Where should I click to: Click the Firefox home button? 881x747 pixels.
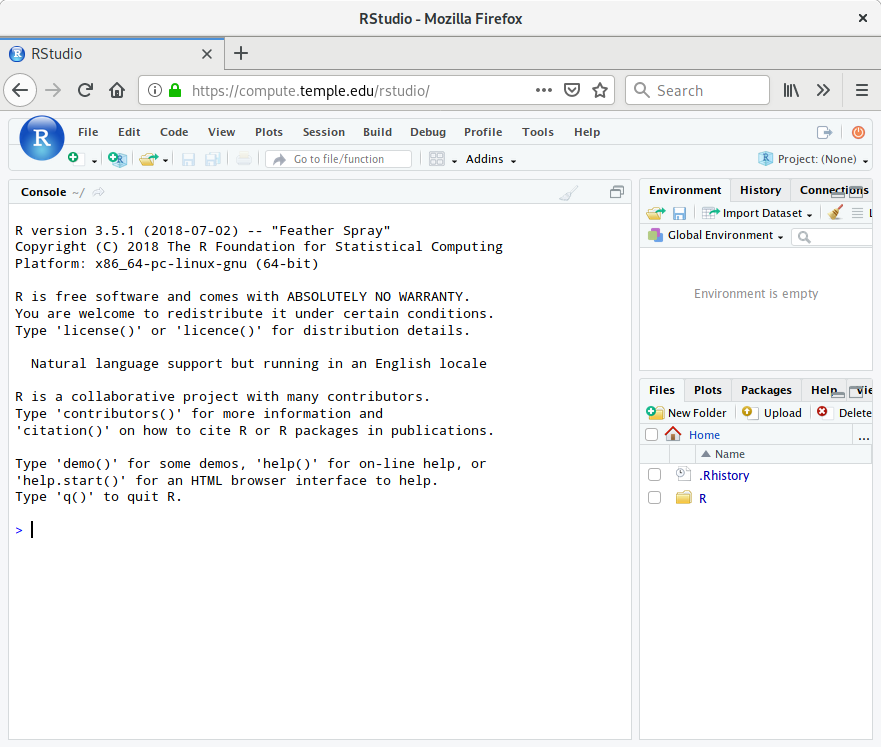[117, 90]
